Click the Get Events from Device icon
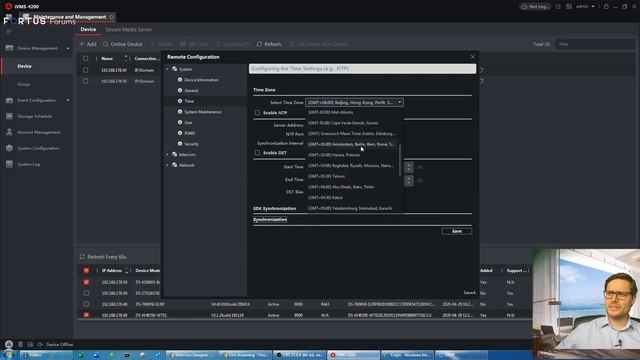The image size is (640, 360). (x=291, y=44)
